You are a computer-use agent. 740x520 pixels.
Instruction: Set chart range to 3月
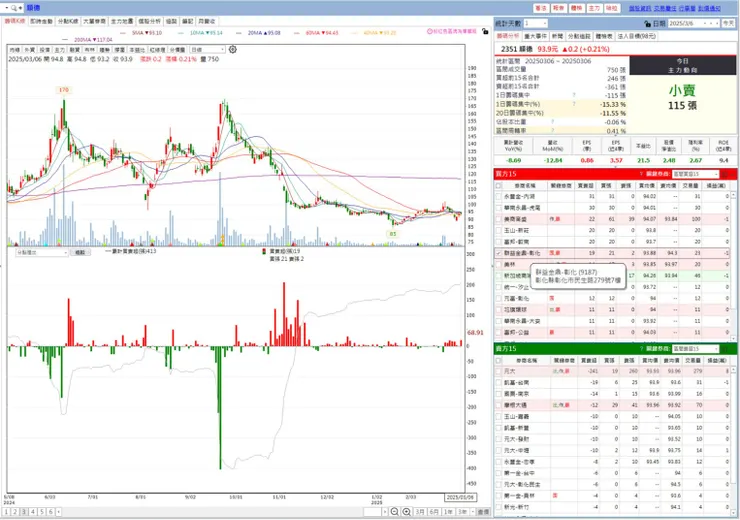[x=420, y=512]
